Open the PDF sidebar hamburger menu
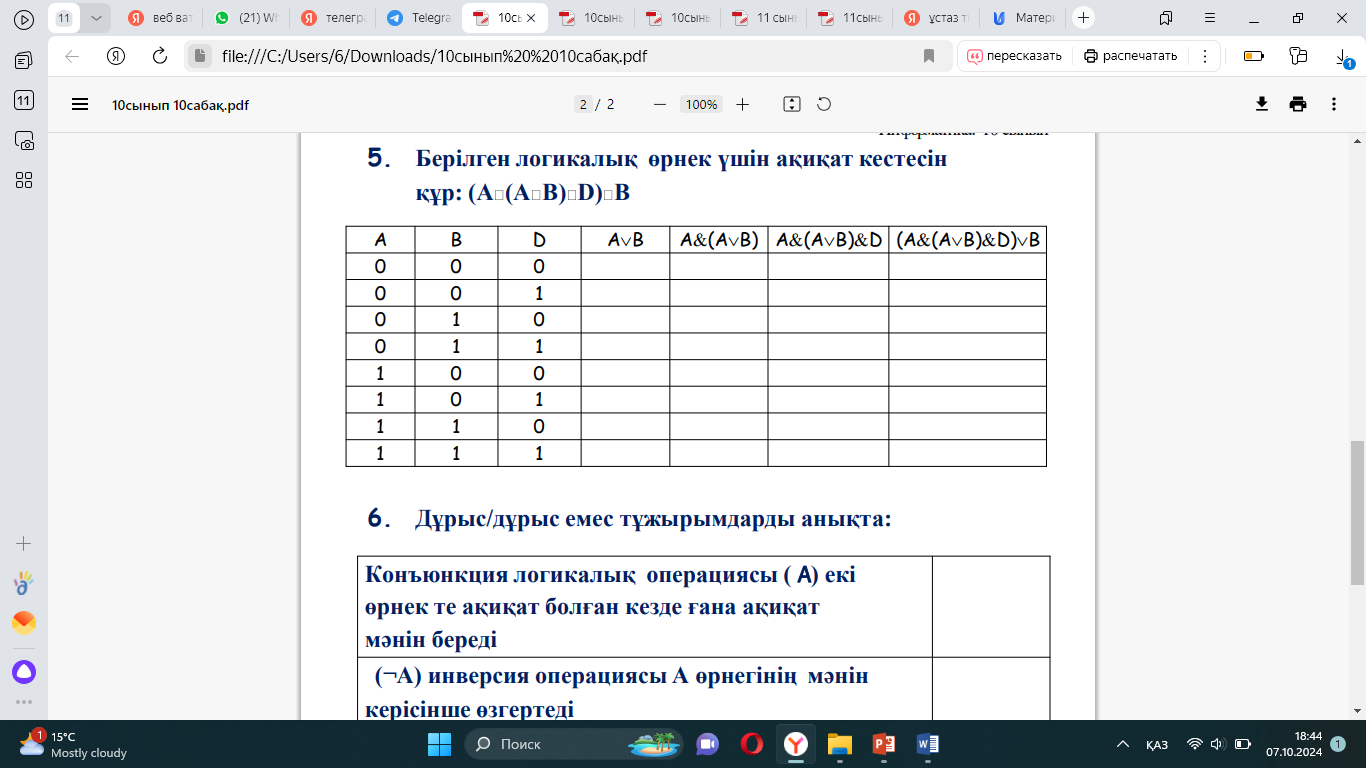This screenshot has width=1366, height=768. 80,104
